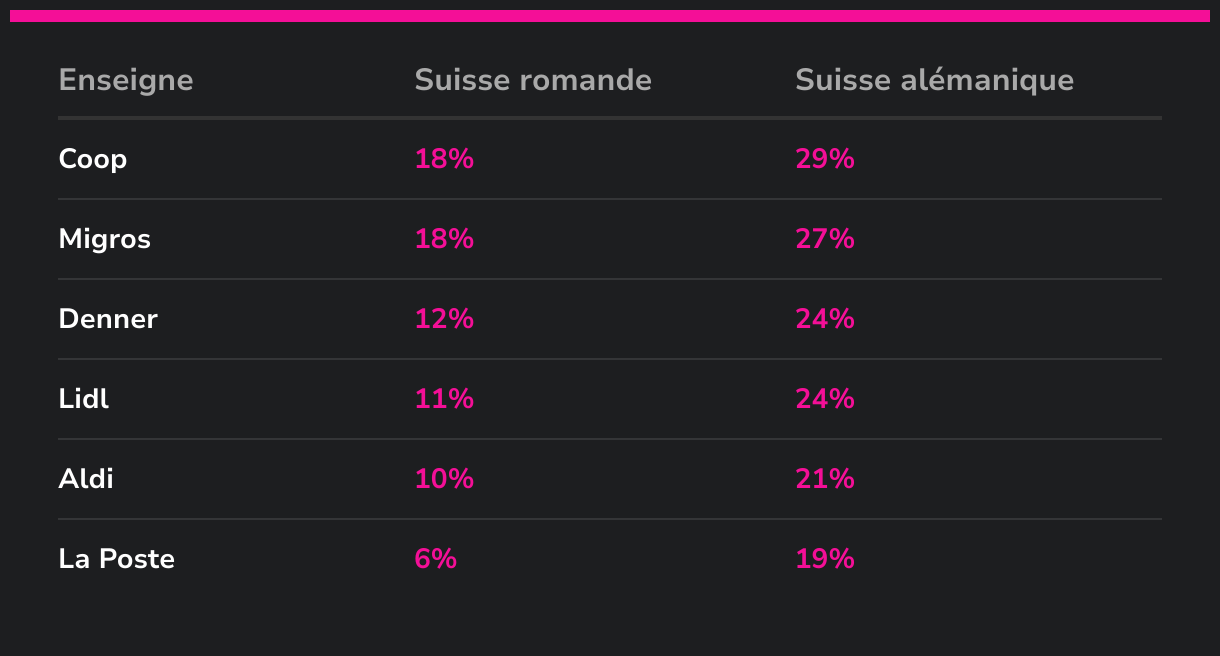This screenshot has height=656, width=1220.
Task: Select Aldi's 10% Suisse romande value
Action: (x=444, y=479)
